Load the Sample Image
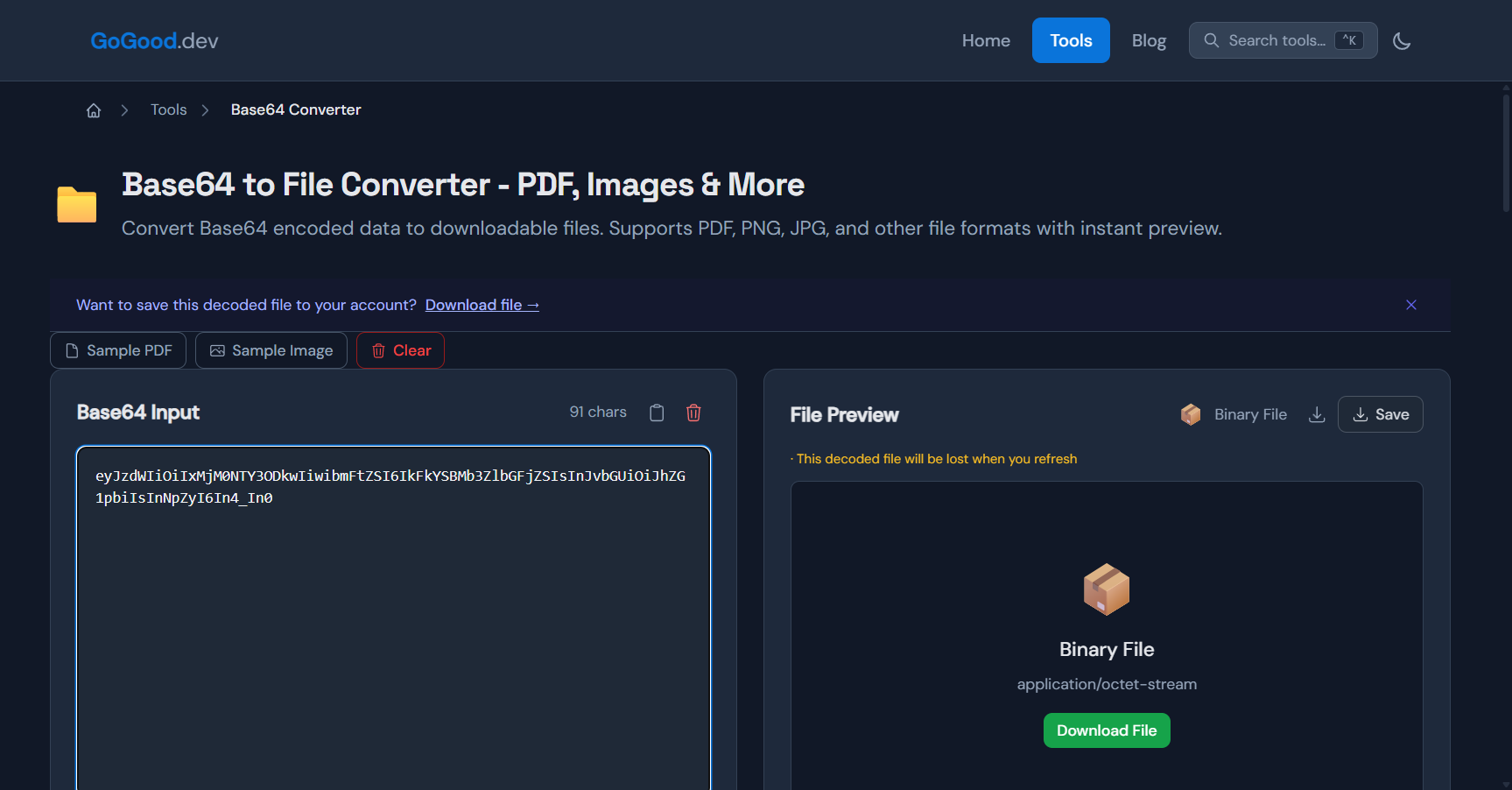Screen dimensions: 1512x790 [x=271, y=350]
